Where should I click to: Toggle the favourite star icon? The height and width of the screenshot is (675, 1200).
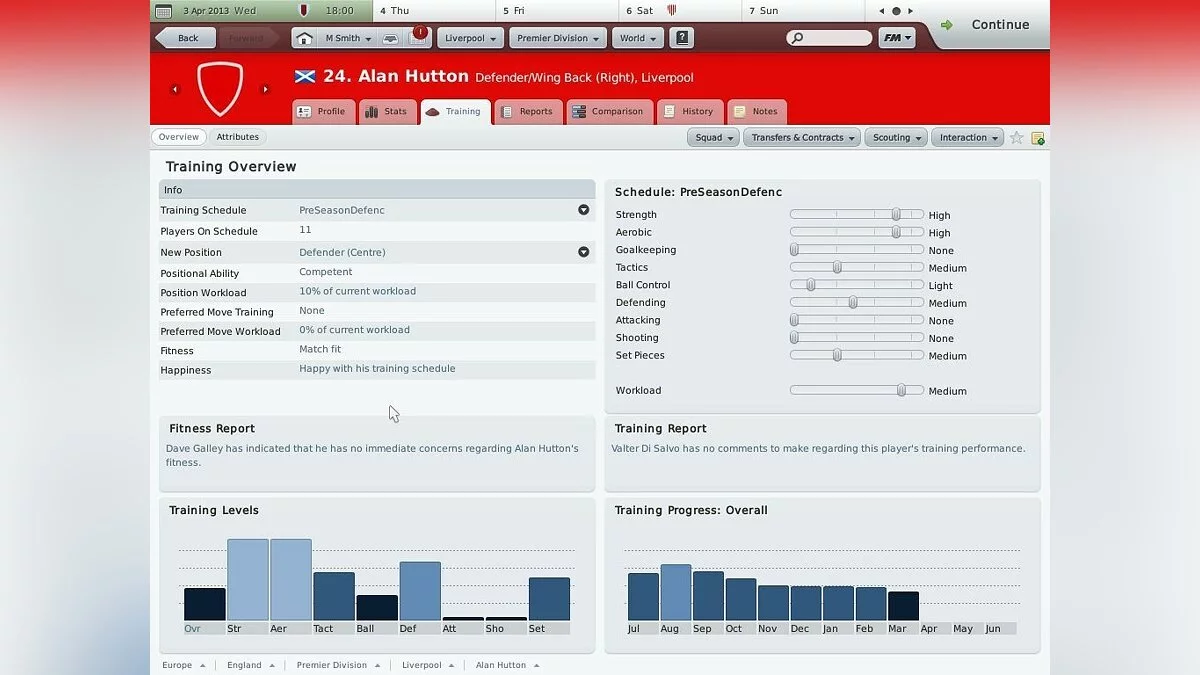(x=1016, y=138)
